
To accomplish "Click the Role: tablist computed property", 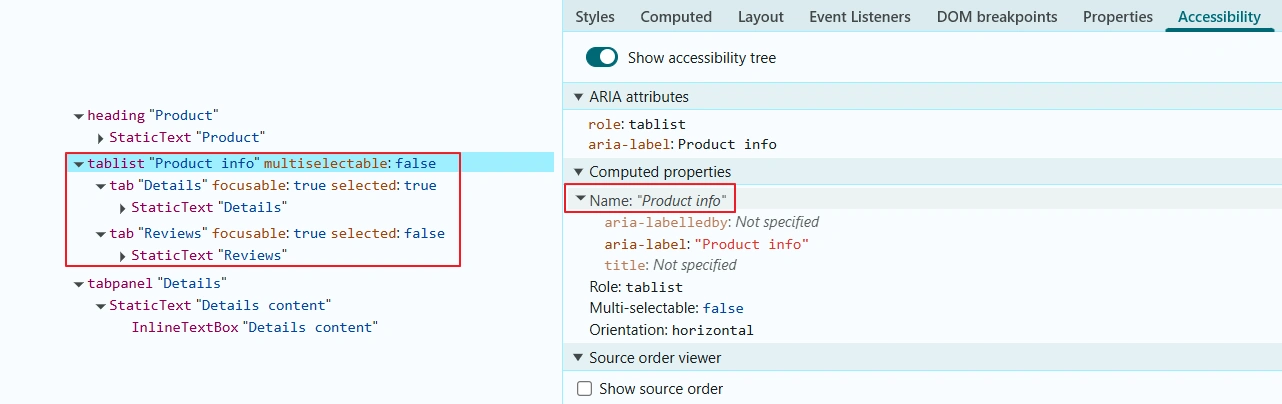I will (636, 287).
